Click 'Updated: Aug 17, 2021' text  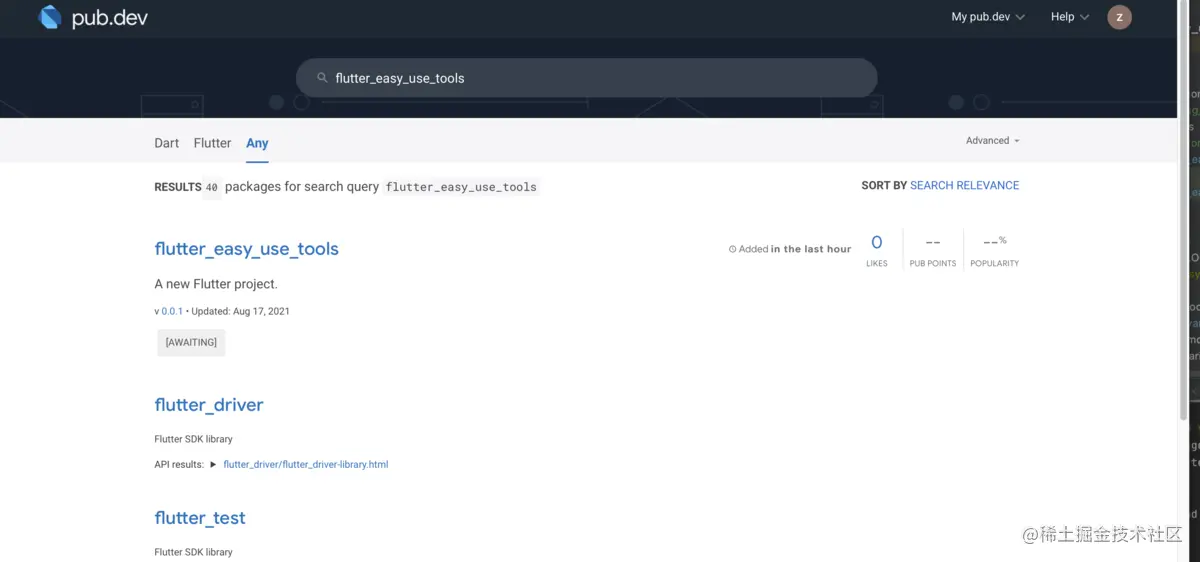(x=241, y=311)
